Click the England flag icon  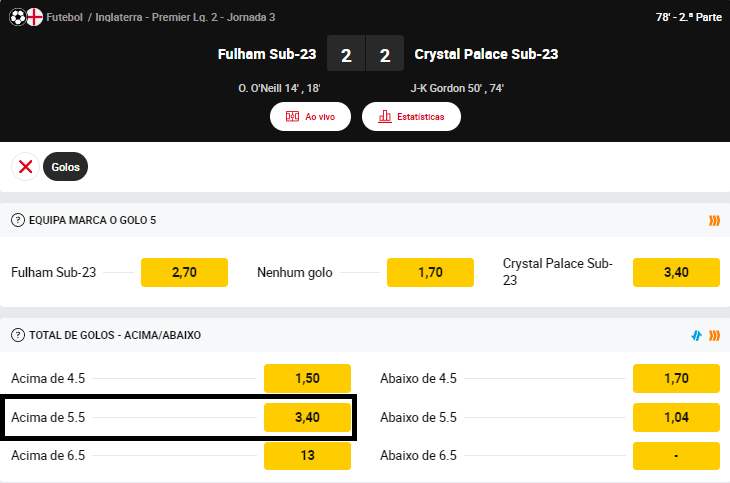pos(35,17)
